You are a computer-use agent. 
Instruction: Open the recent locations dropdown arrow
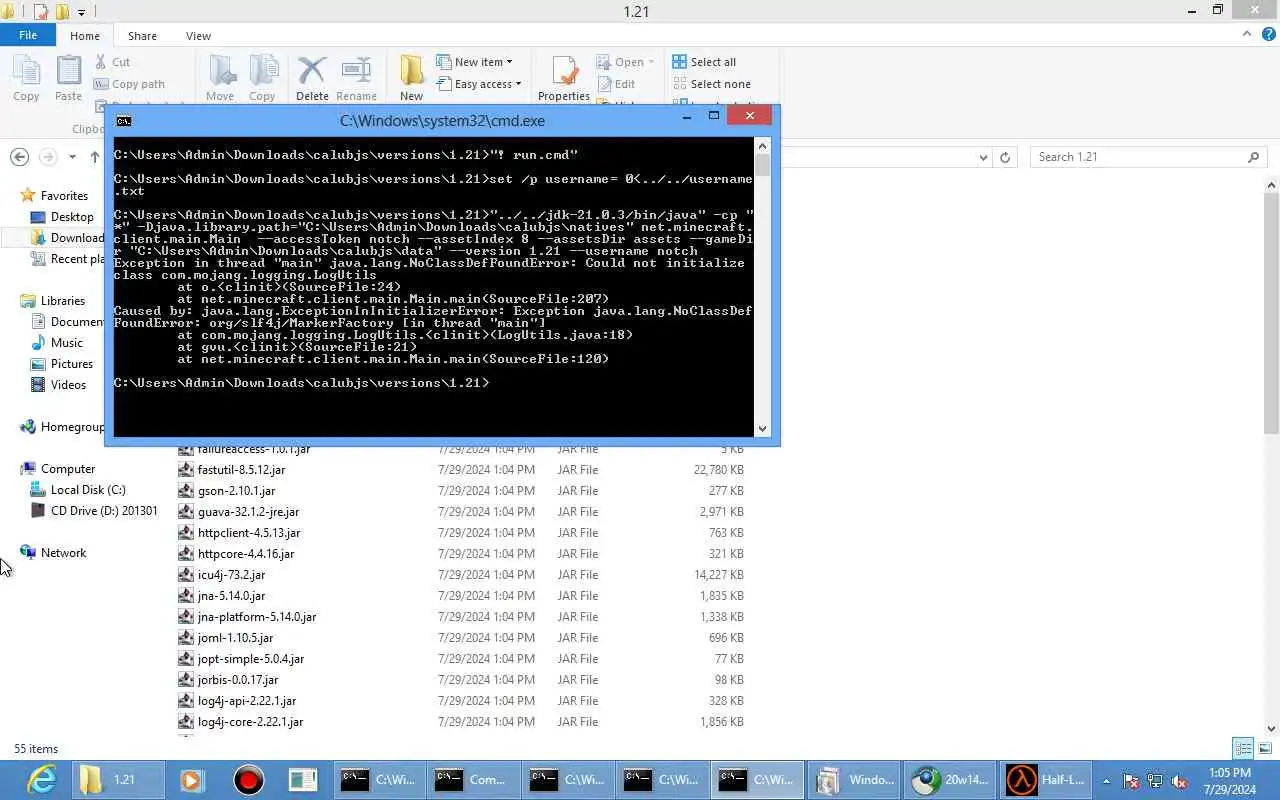tap(72, 157)
